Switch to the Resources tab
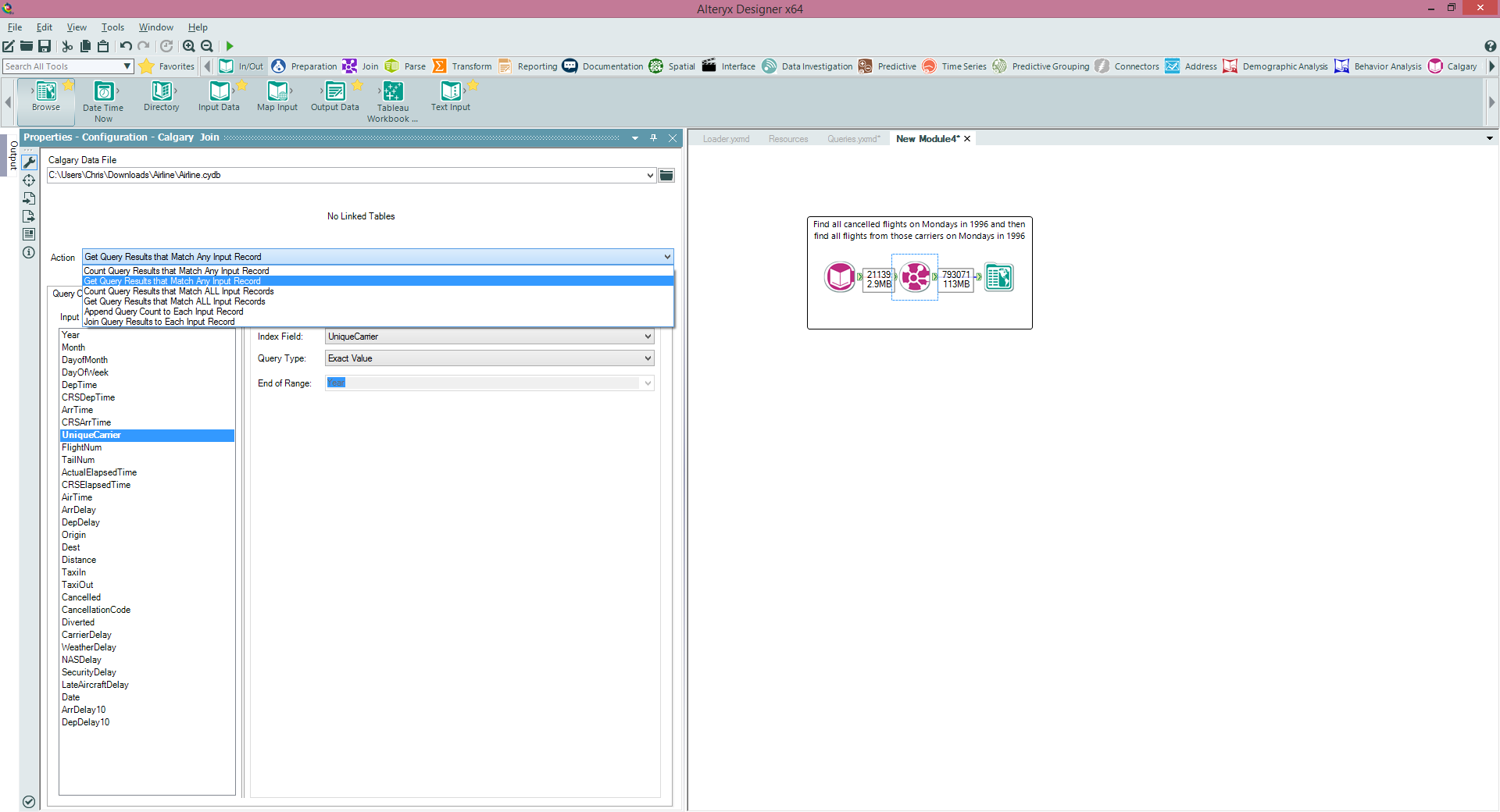1500x812 pixels. click(x=788, y=139)
